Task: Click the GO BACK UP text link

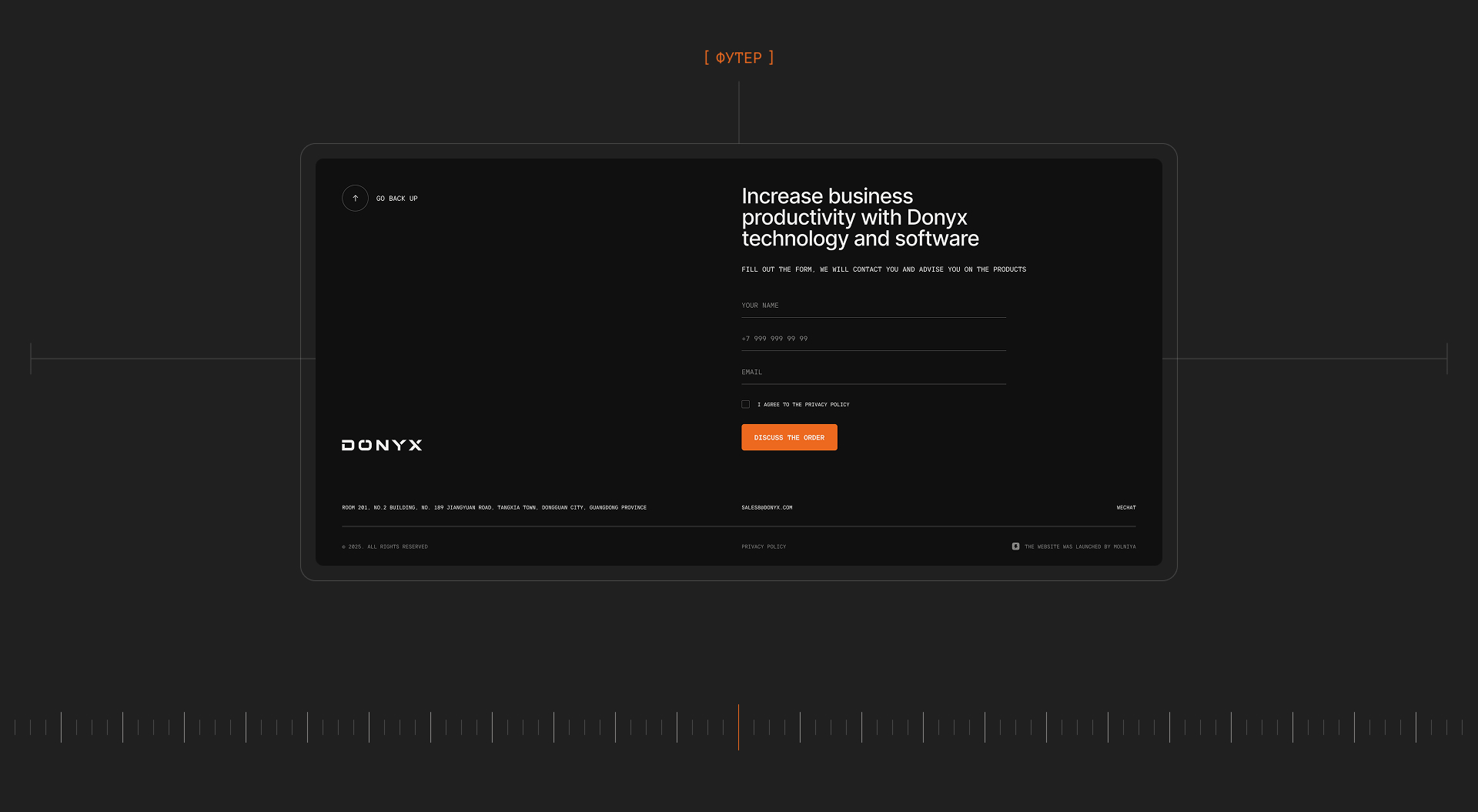Action: 396,199
